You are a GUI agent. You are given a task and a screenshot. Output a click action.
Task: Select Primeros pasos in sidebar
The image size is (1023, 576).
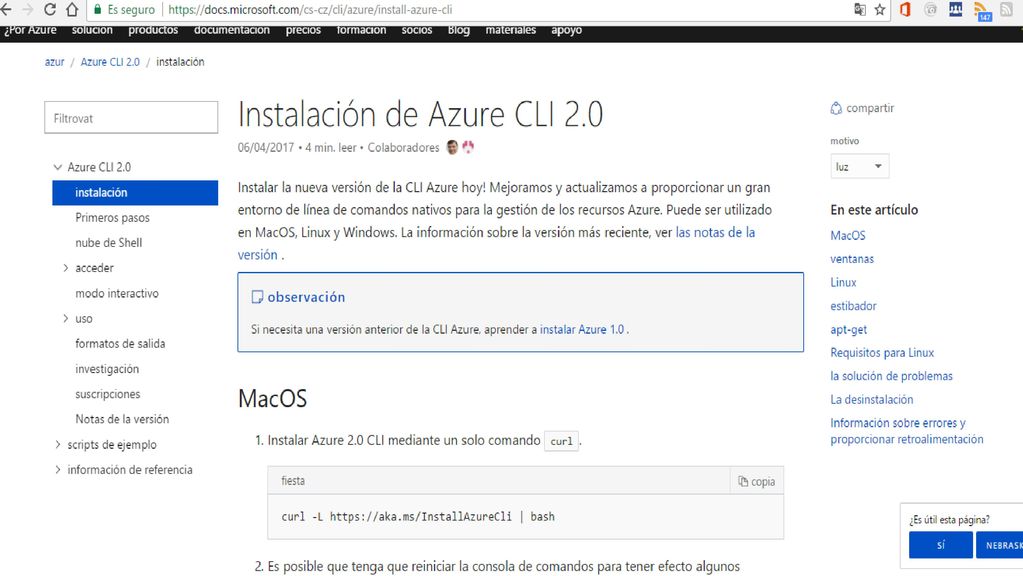click(x=112, y=218)
